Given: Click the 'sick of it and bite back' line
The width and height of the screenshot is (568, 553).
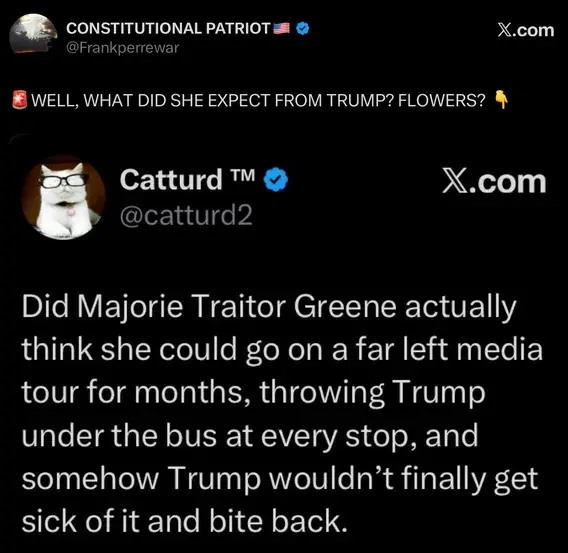Looking at the screenshot, I should pyautogui.click(x=184, y=521).
